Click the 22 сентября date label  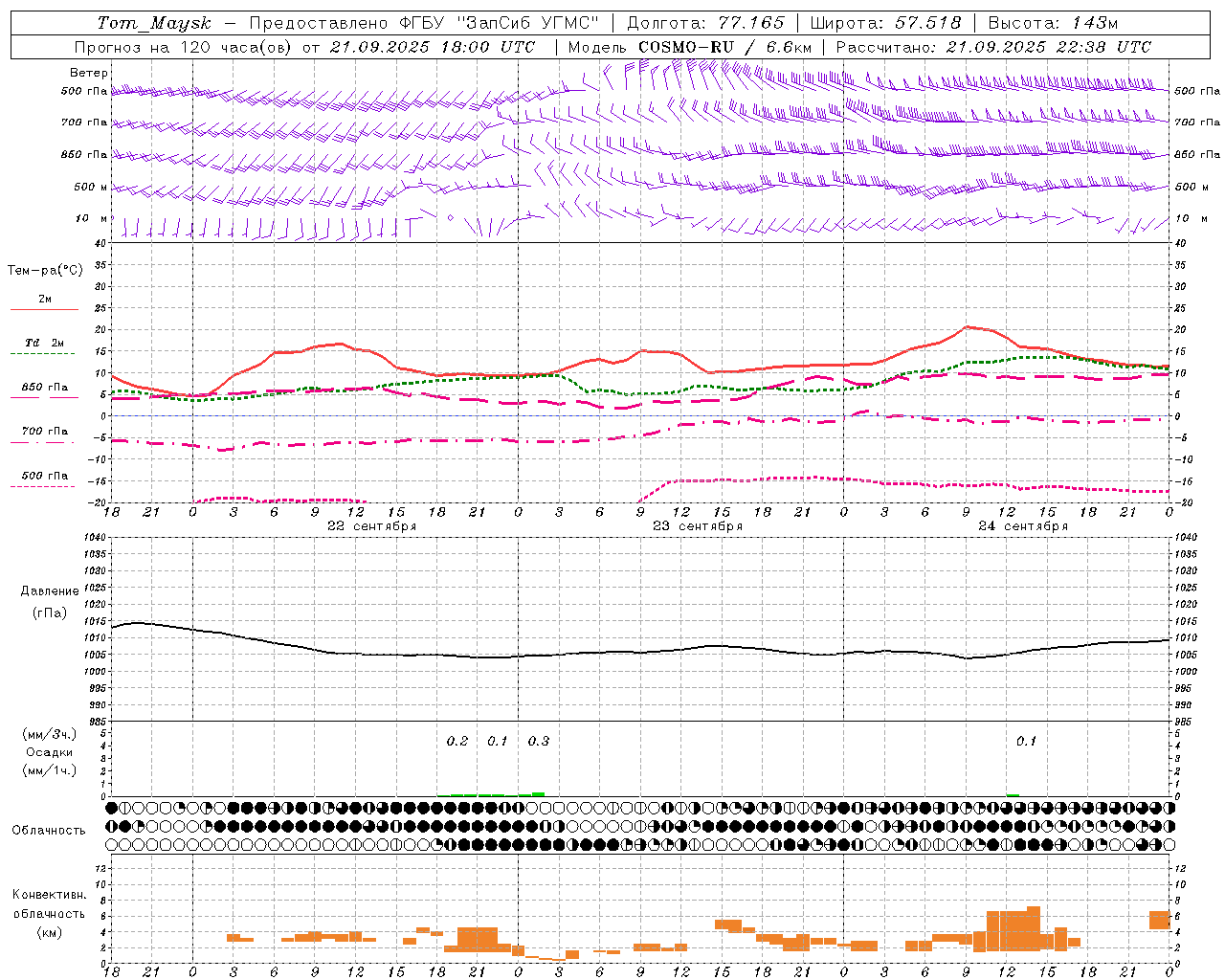point(372,526)
